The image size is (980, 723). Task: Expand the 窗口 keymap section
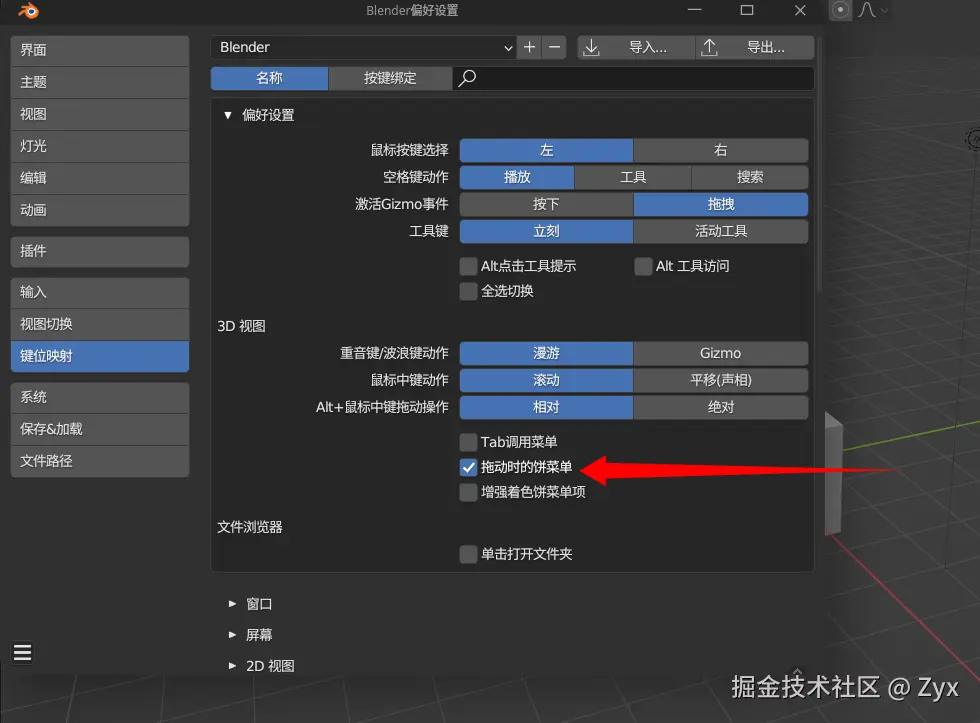pos(232,604)
